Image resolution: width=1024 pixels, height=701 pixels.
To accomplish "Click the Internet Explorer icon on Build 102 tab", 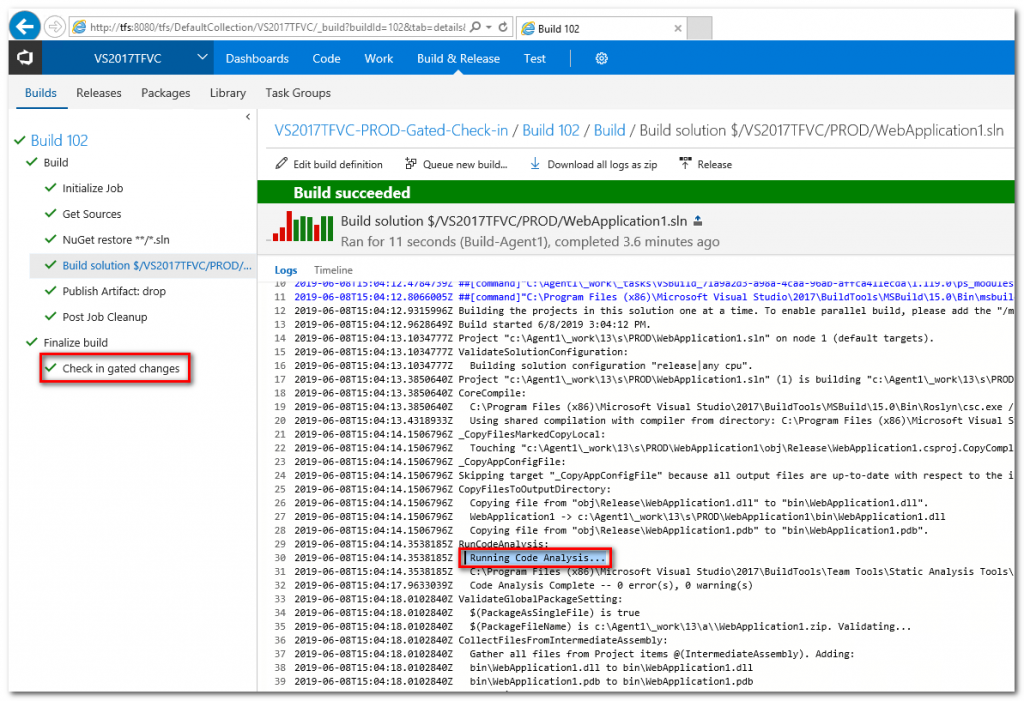I will point(528,28).
